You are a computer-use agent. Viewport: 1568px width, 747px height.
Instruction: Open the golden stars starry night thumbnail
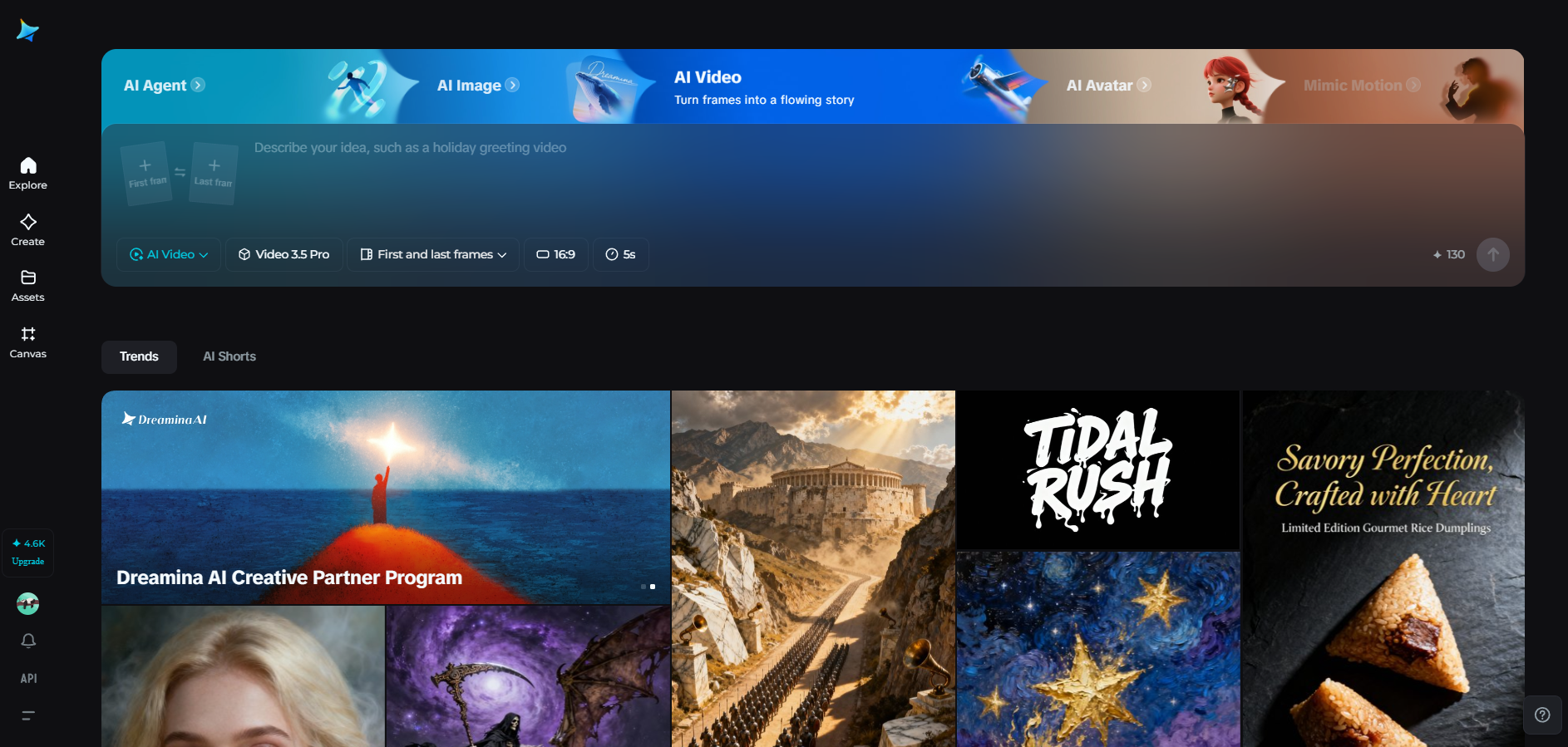point(1098,650)
